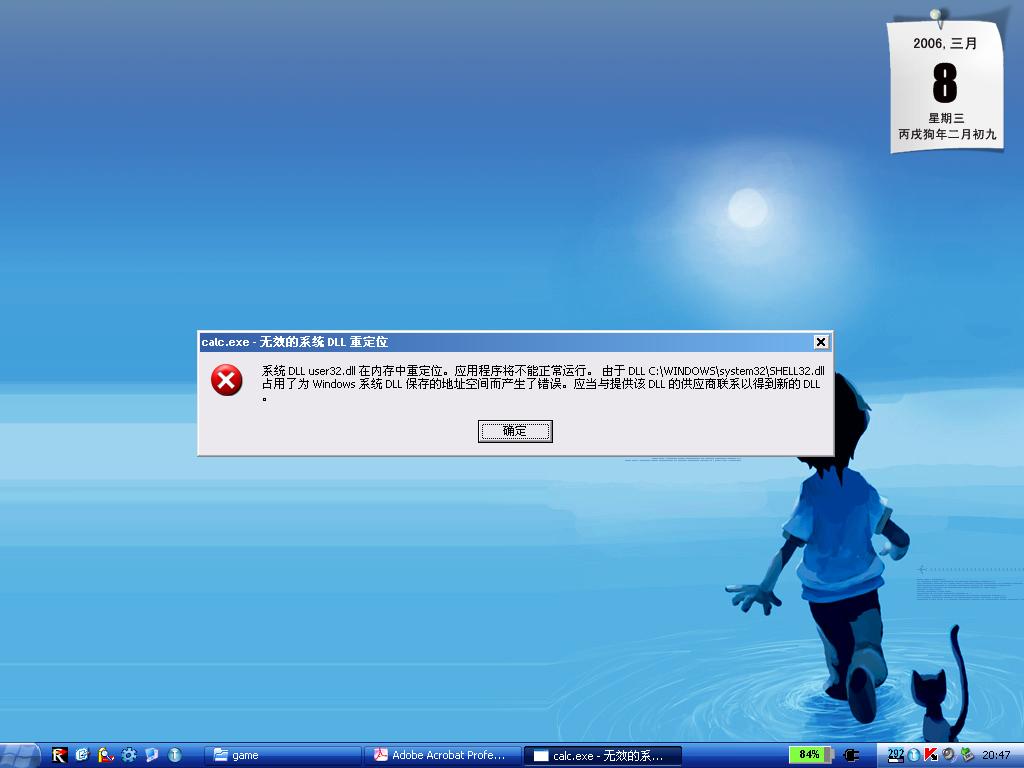This screenshot has width=1024, height=768.
Task: Close the calc.exe error dialog
Action: 820,342
